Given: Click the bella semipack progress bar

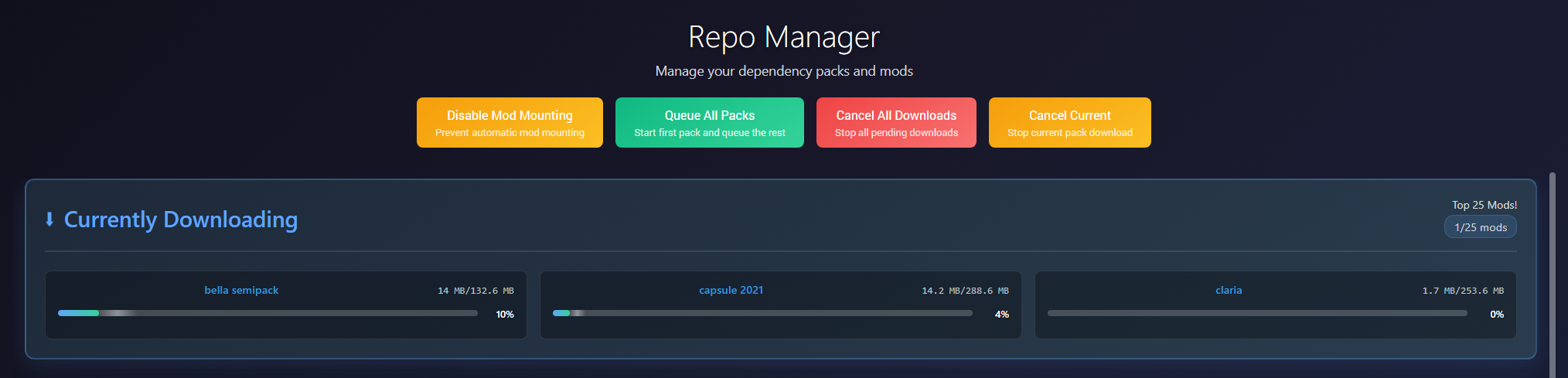Looking at the screenshot, I should click(x=268, y=313).
